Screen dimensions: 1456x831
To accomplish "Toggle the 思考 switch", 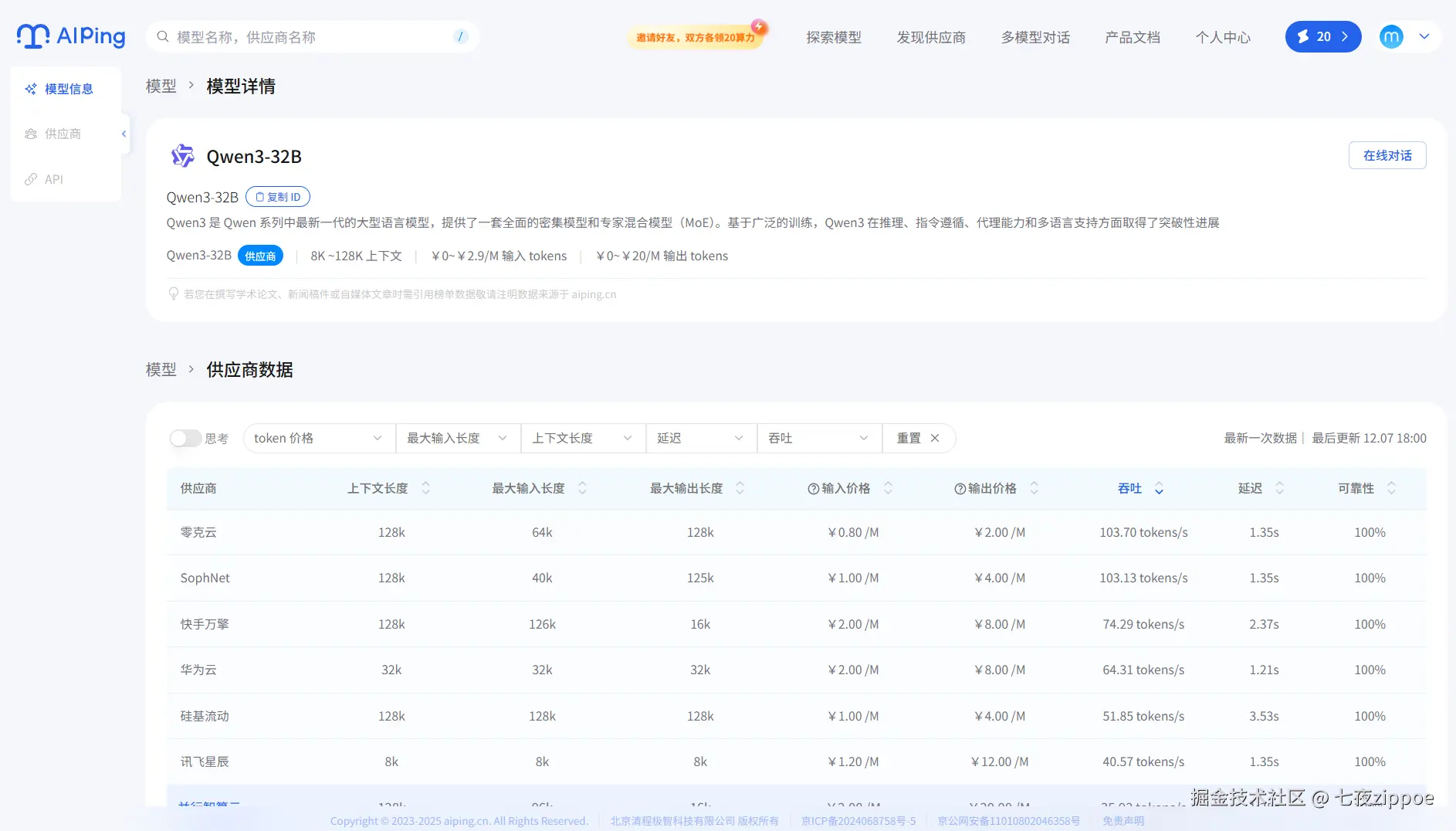I will (x=185, y=438).
